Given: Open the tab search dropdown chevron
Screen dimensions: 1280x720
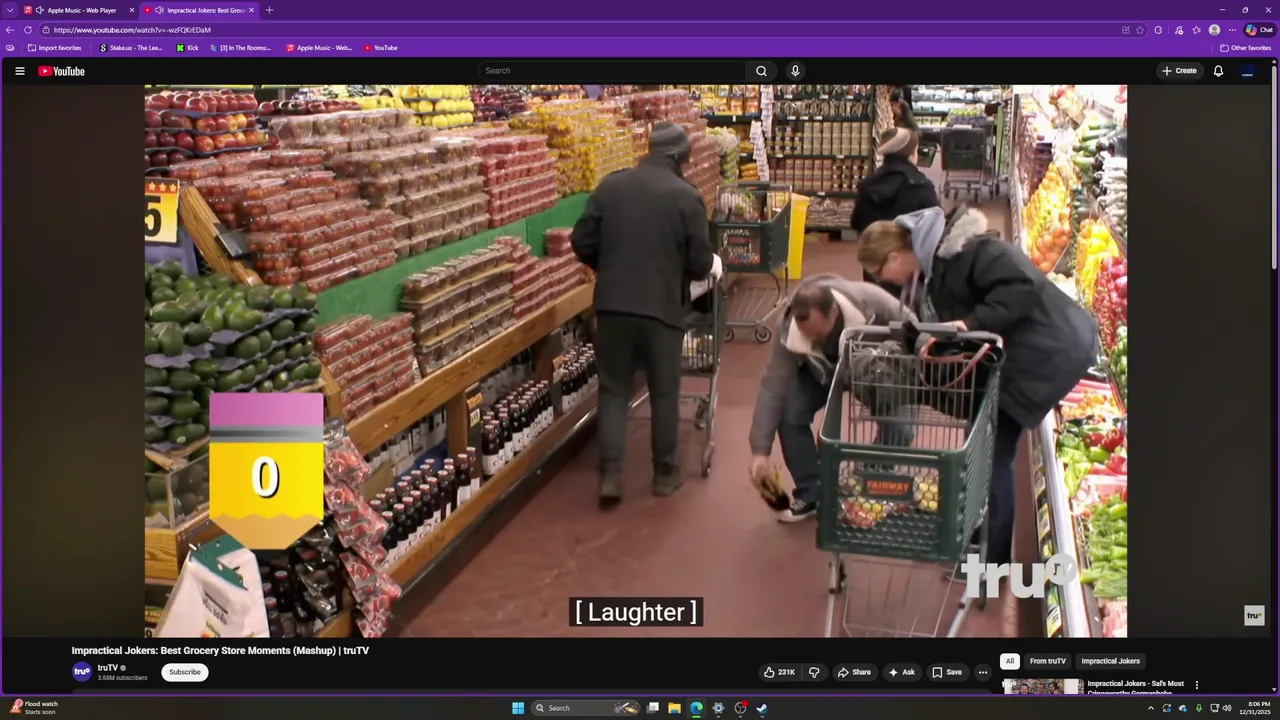Looking at the screenshot, I should [x=10, y=10].
